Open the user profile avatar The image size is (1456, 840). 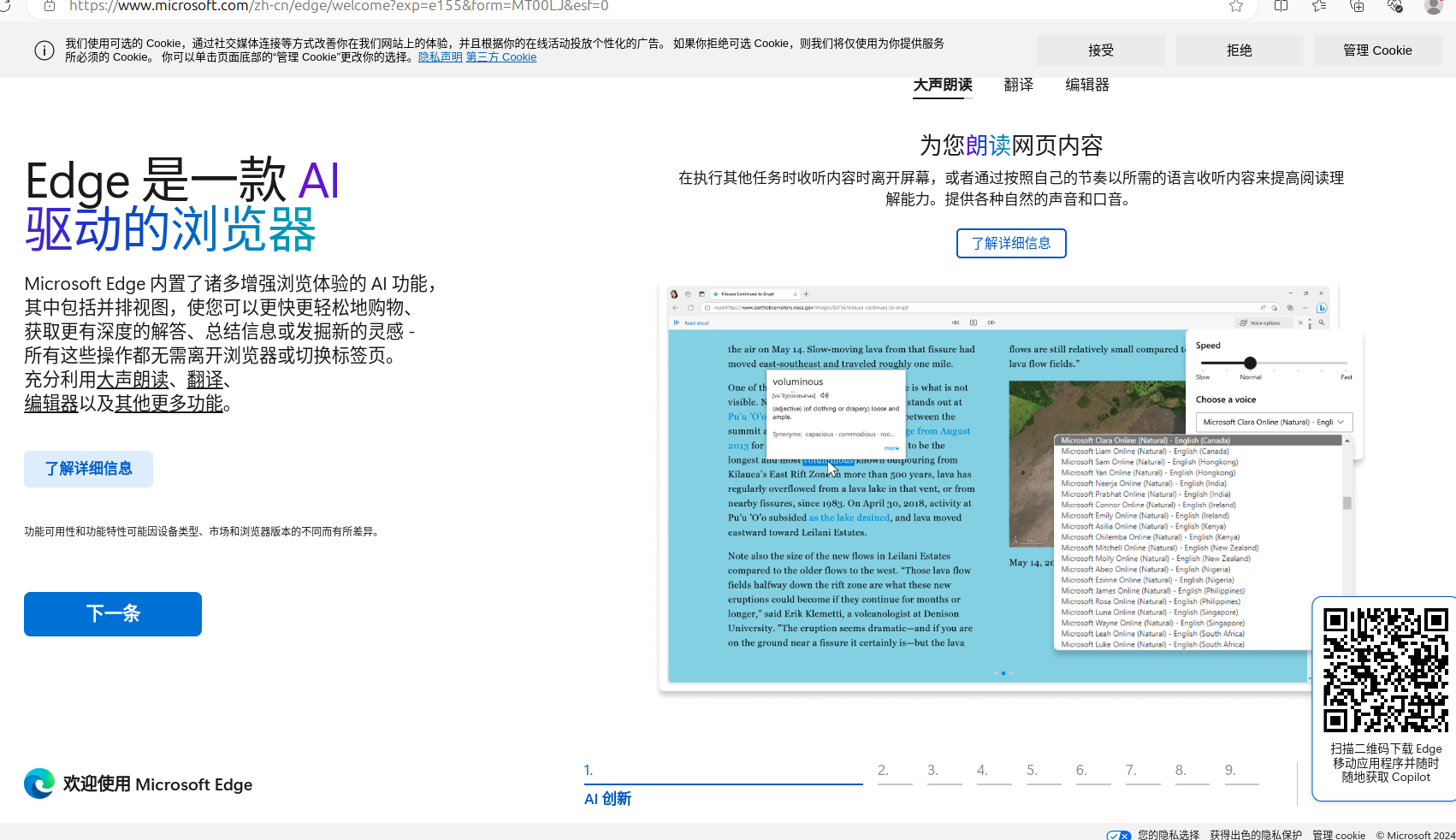click(x=1434, y=6)
